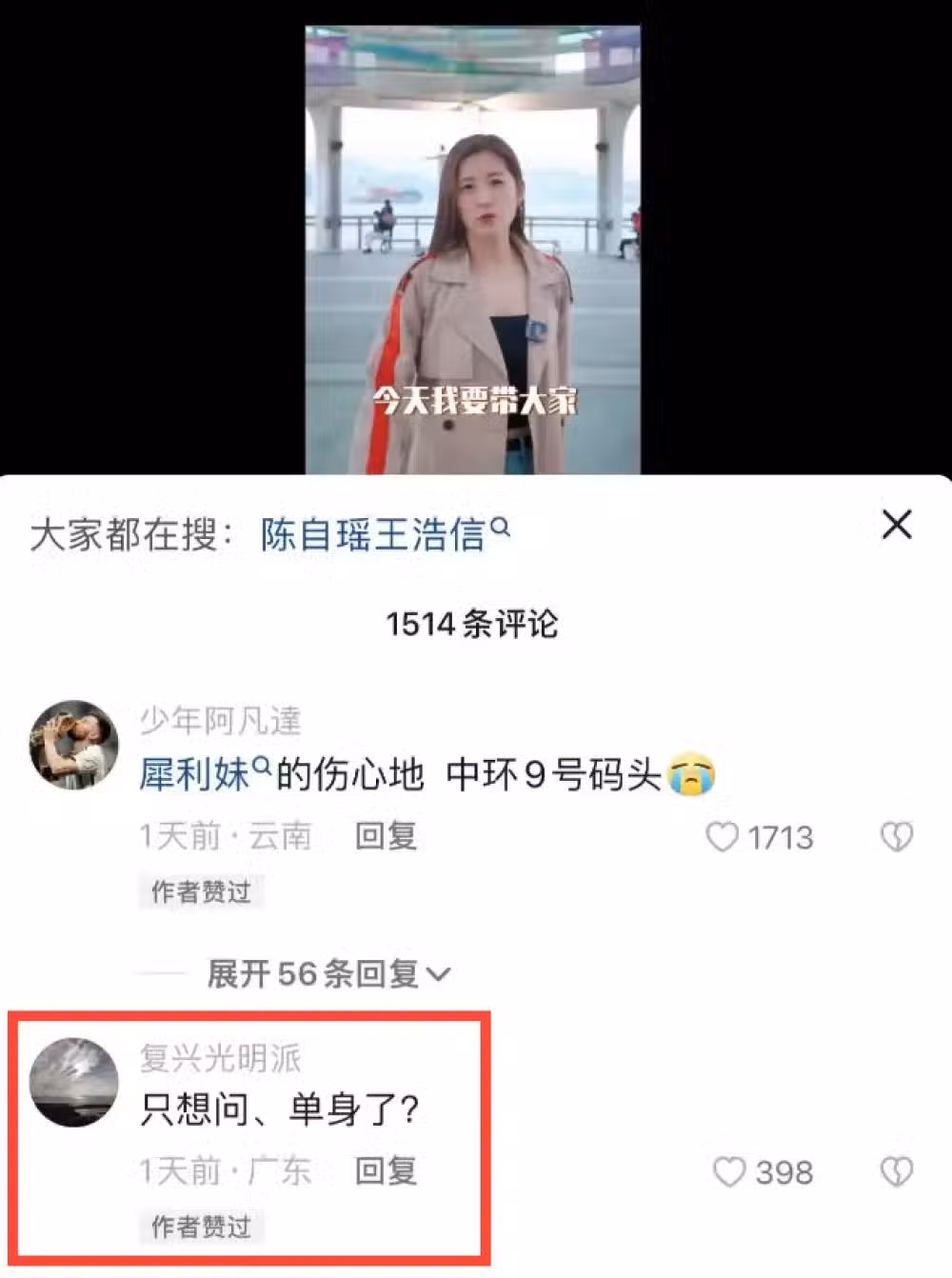The width and height of the screenshot is (952, 1278).
Task: Tap the video preview above comments
Action: (x=473, y=250)
